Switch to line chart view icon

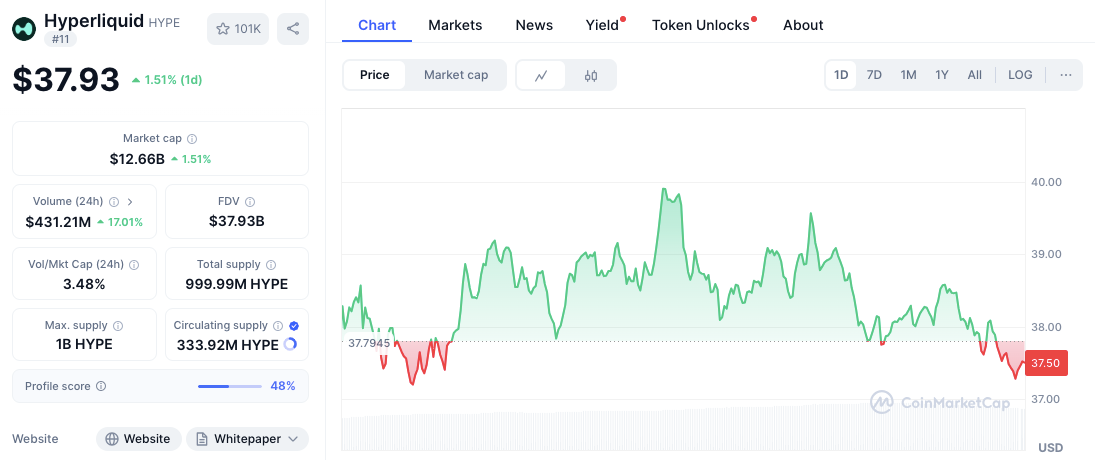[x=541, y=75]
